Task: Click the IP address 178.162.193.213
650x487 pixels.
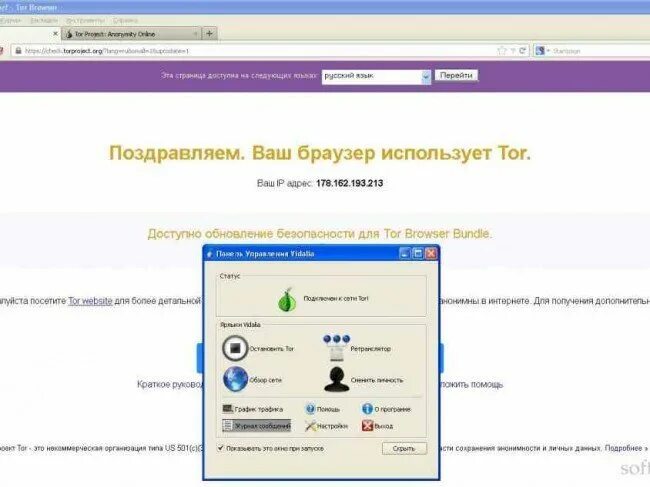Action: pyautogui.click(x=349, y=183)
